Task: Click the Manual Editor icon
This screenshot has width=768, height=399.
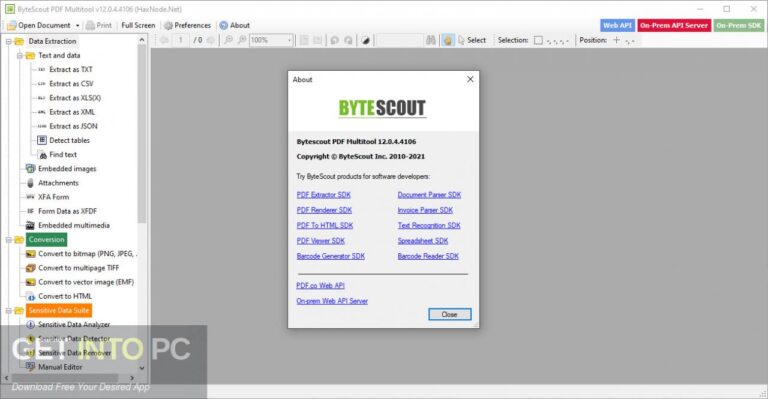Action: 30,367
